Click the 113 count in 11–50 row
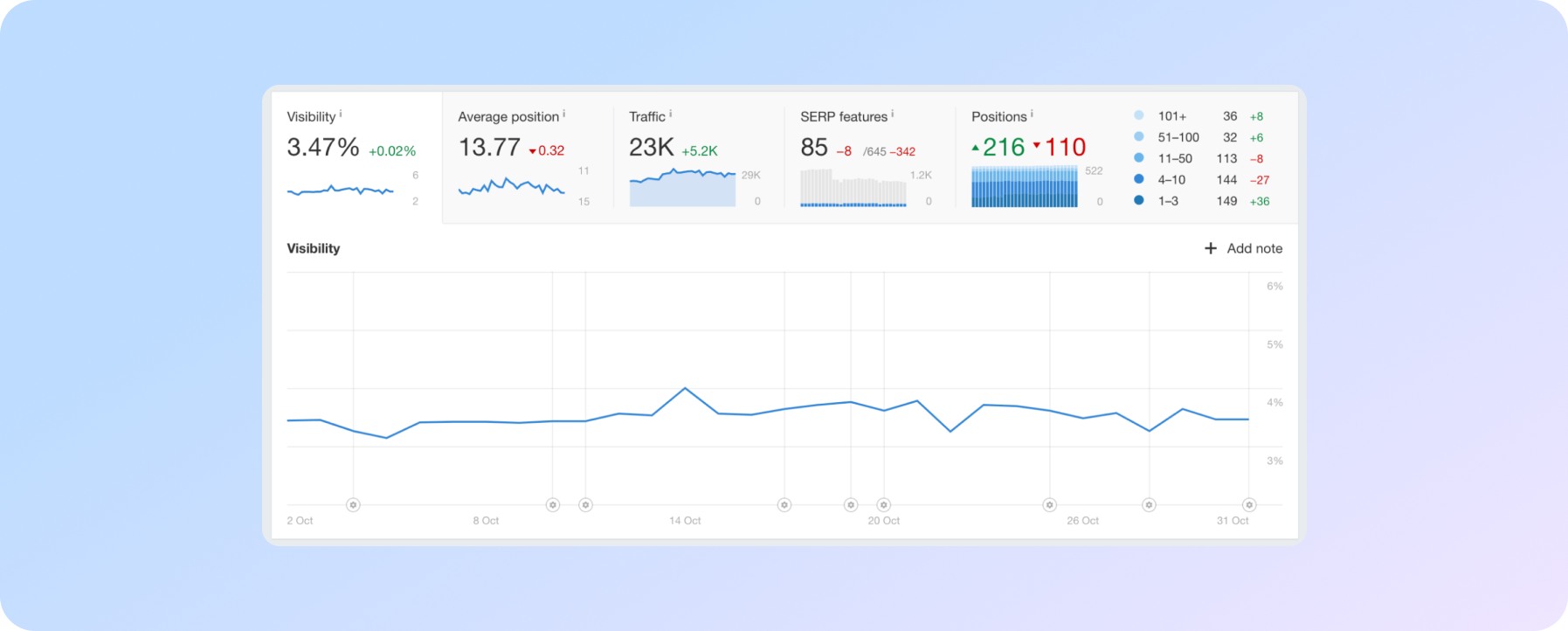Image resolution: width=1568 pixels, height=631 pixels. (1227, 159)
